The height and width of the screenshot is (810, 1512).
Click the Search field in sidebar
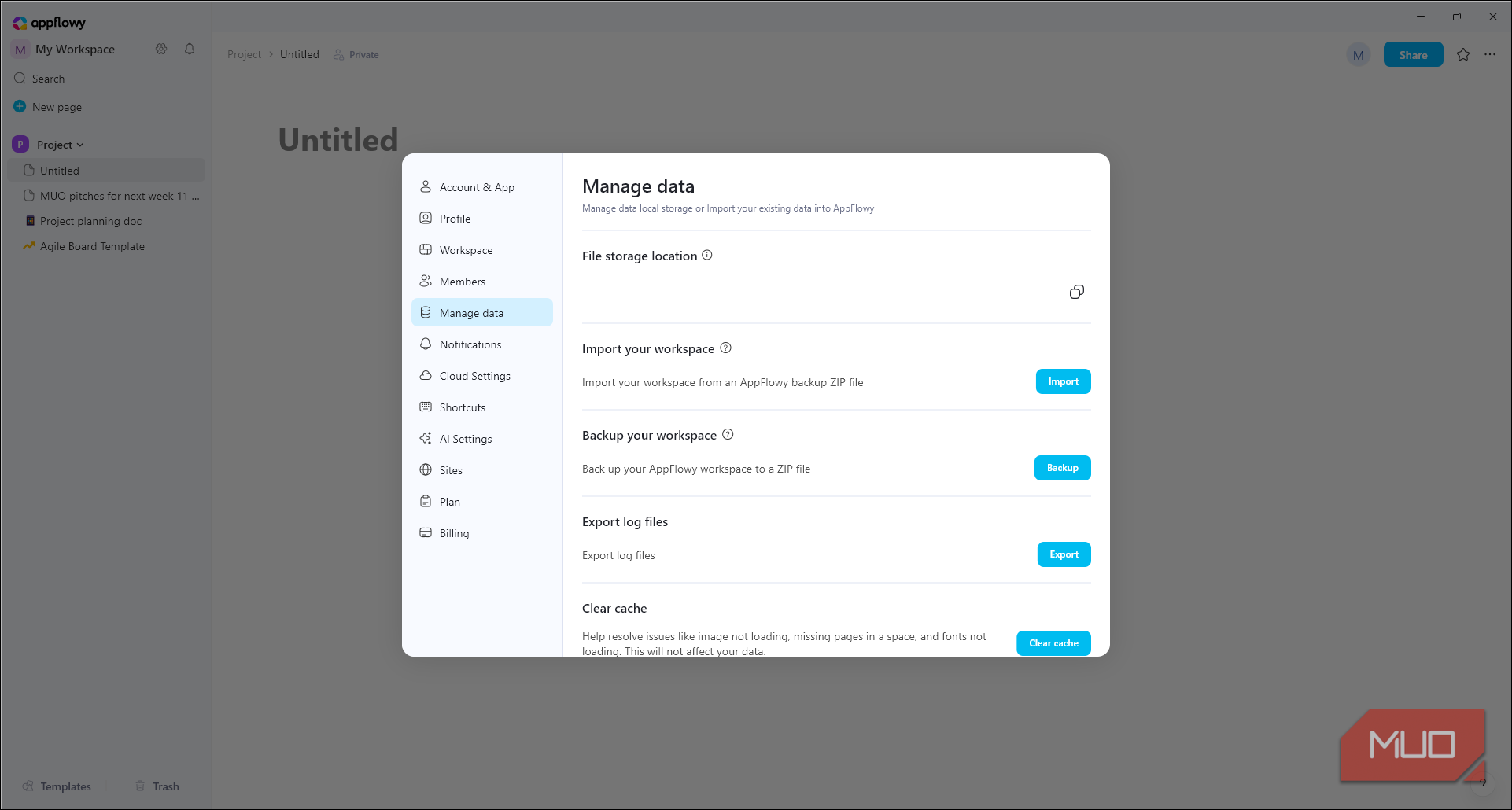pyautogui.click(x=106, y=79)
